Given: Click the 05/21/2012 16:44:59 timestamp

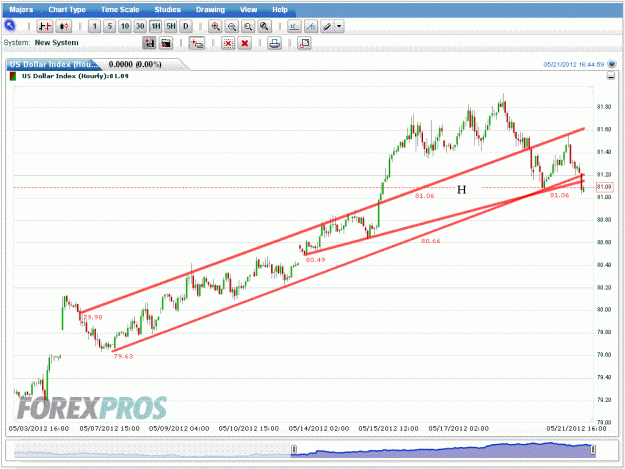Looking at the screenshot, I should click(x=574, y=64).
